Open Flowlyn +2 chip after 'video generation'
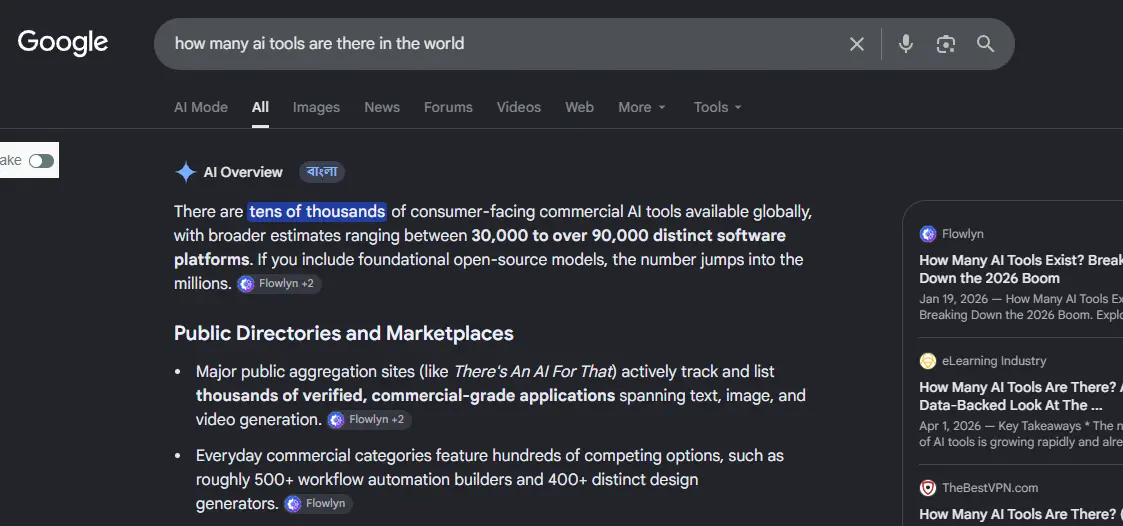Viewport: 1123px width, 526px height. (x=369, y=420)
